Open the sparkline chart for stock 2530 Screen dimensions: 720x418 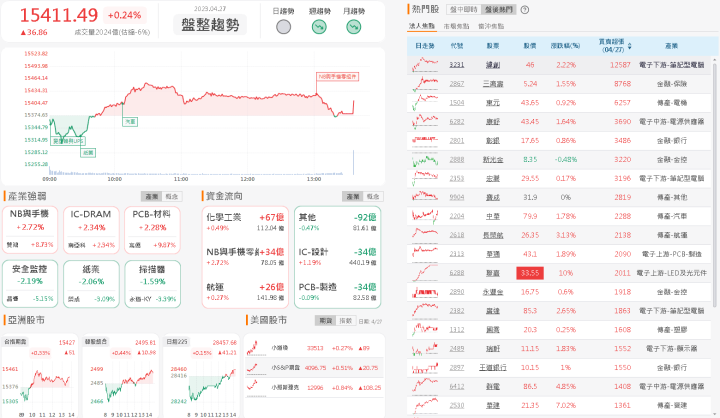coord(425,405)
